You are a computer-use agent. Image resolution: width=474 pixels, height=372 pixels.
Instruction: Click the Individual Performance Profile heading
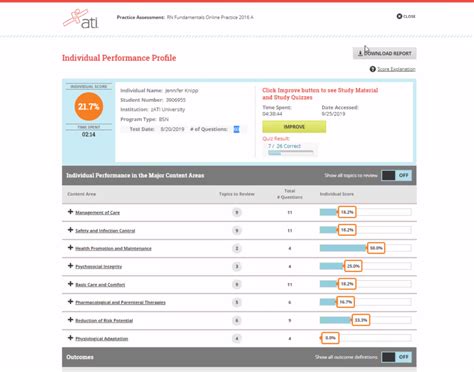[119, 58]
